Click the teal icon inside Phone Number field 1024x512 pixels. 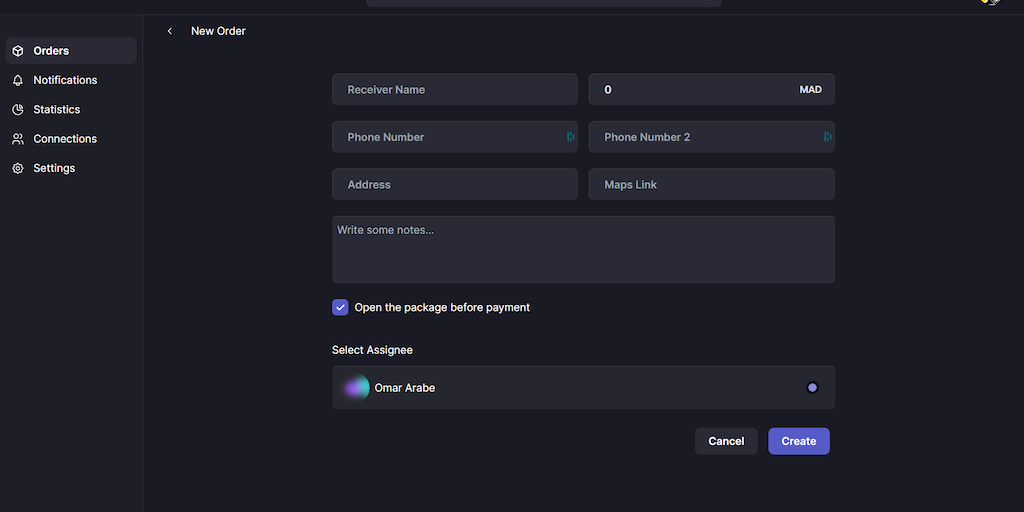point(570,137)
